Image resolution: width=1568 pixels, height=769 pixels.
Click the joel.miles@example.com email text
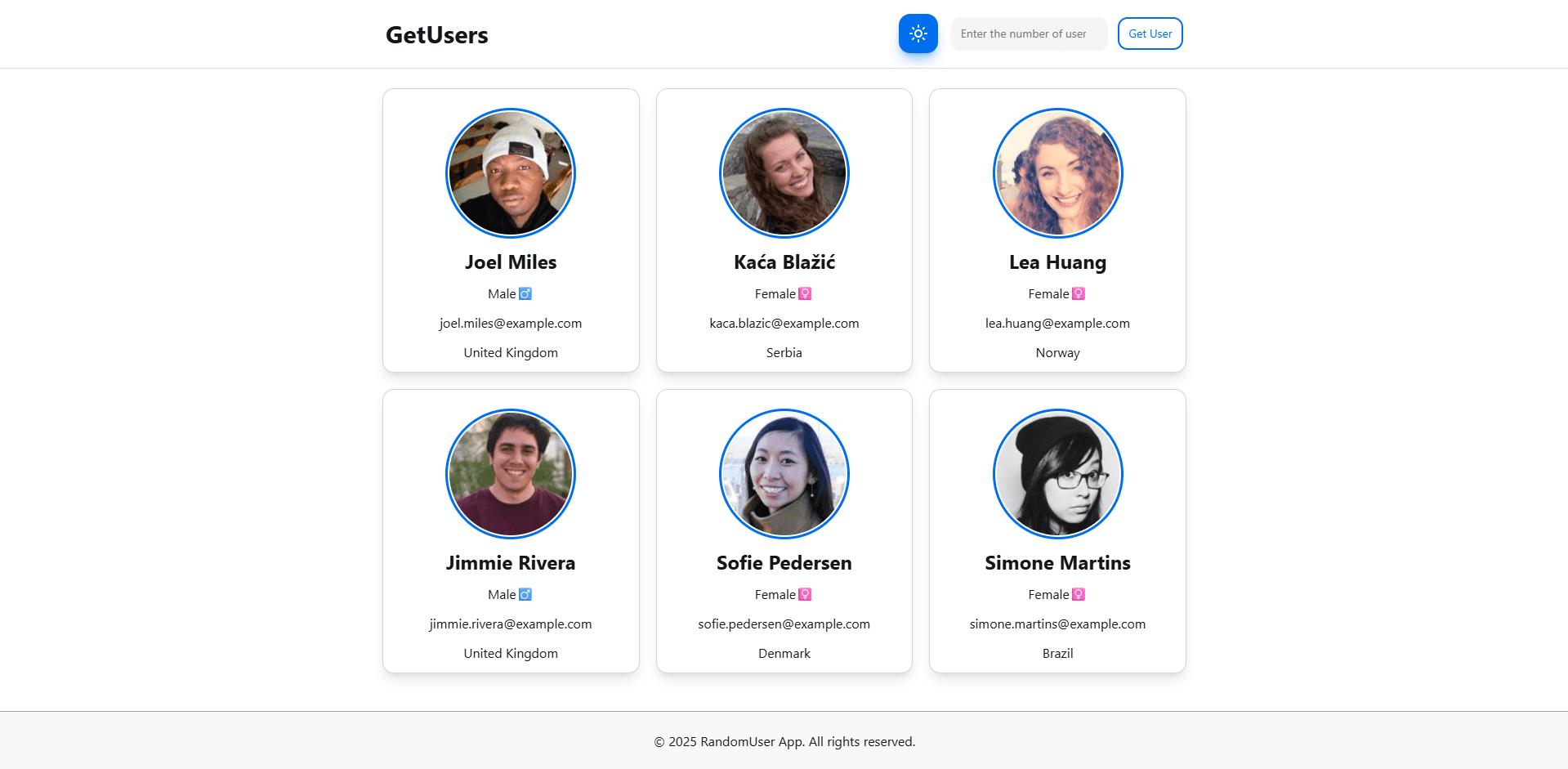(x=511, y=324)
